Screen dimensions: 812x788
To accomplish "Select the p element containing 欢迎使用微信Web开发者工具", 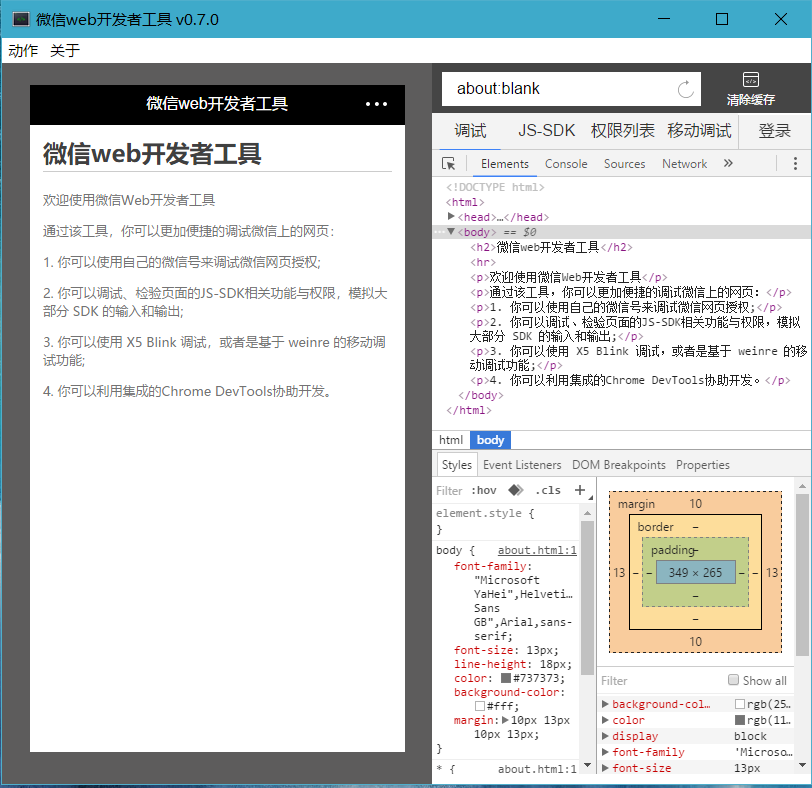I will coord(569,277).
